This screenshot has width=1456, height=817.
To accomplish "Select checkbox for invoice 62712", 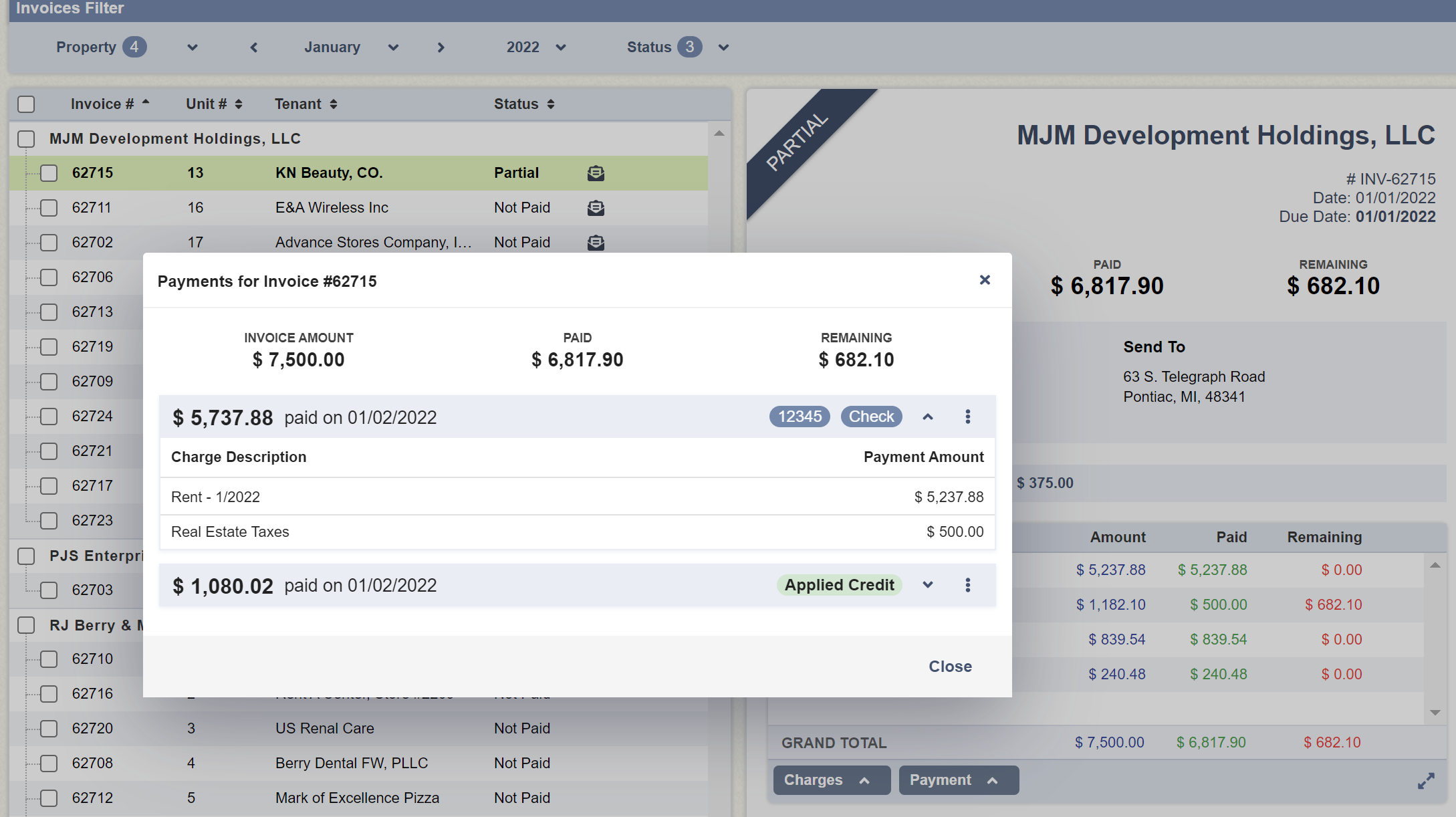I will pyautogui.click(x=49, y=798).
